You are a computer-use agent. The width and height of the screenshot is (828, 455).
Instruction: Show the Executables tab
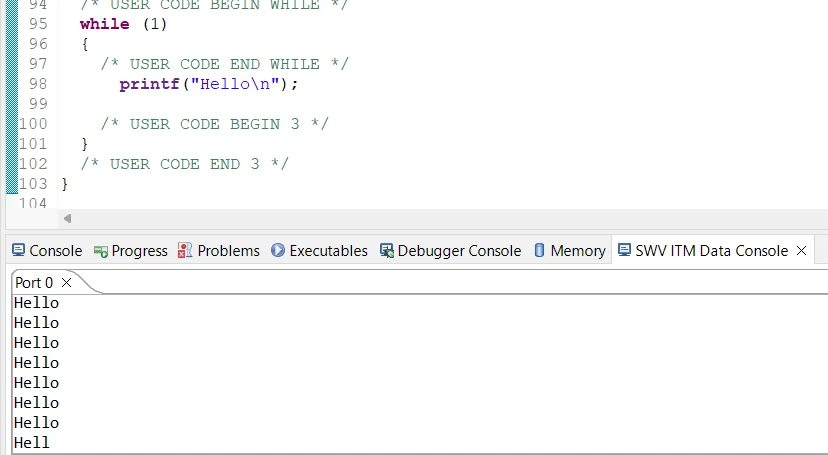click(x=319, y=251)
